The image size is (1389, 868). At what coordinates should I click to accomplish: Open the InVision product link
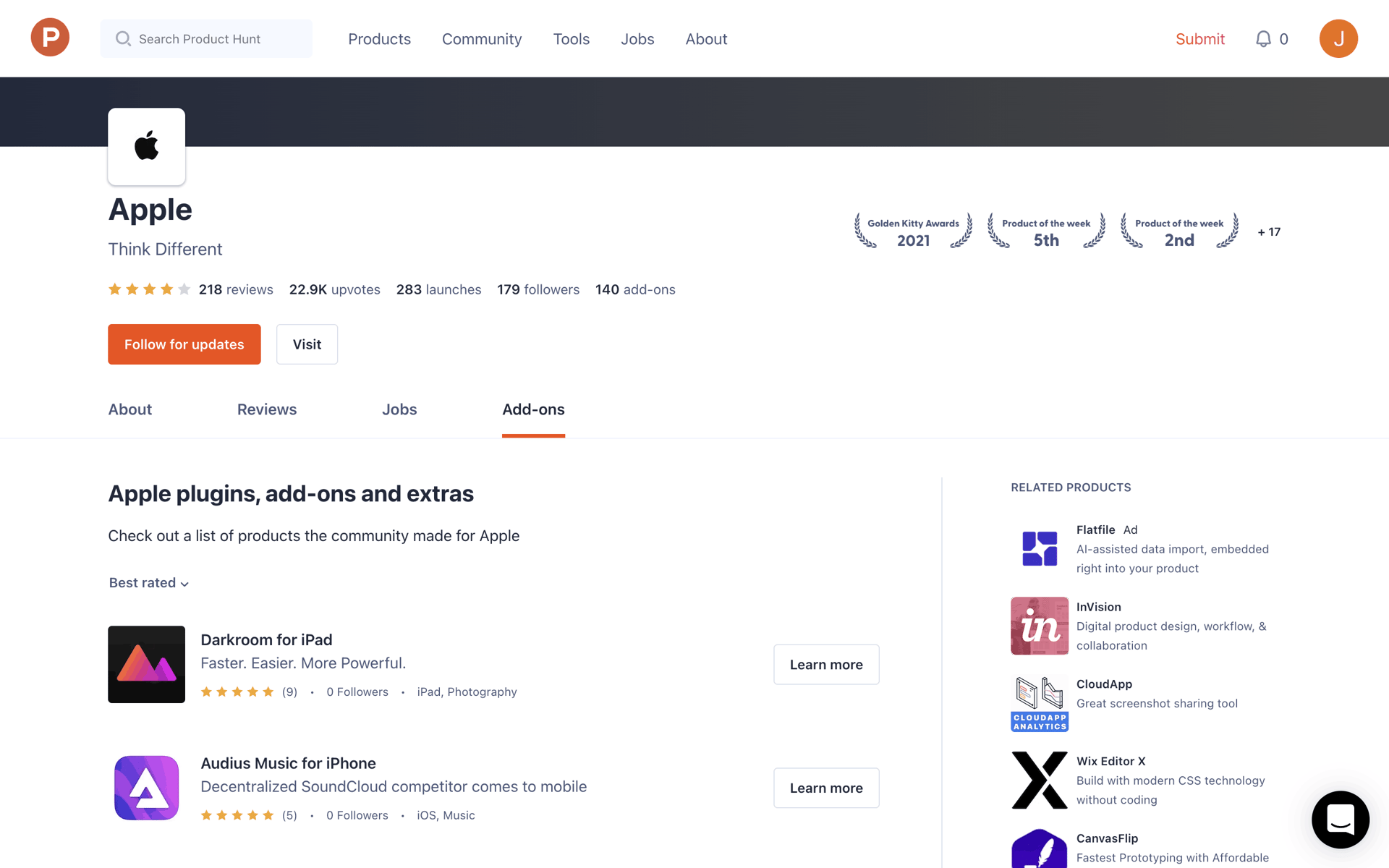coord(1098,607)
